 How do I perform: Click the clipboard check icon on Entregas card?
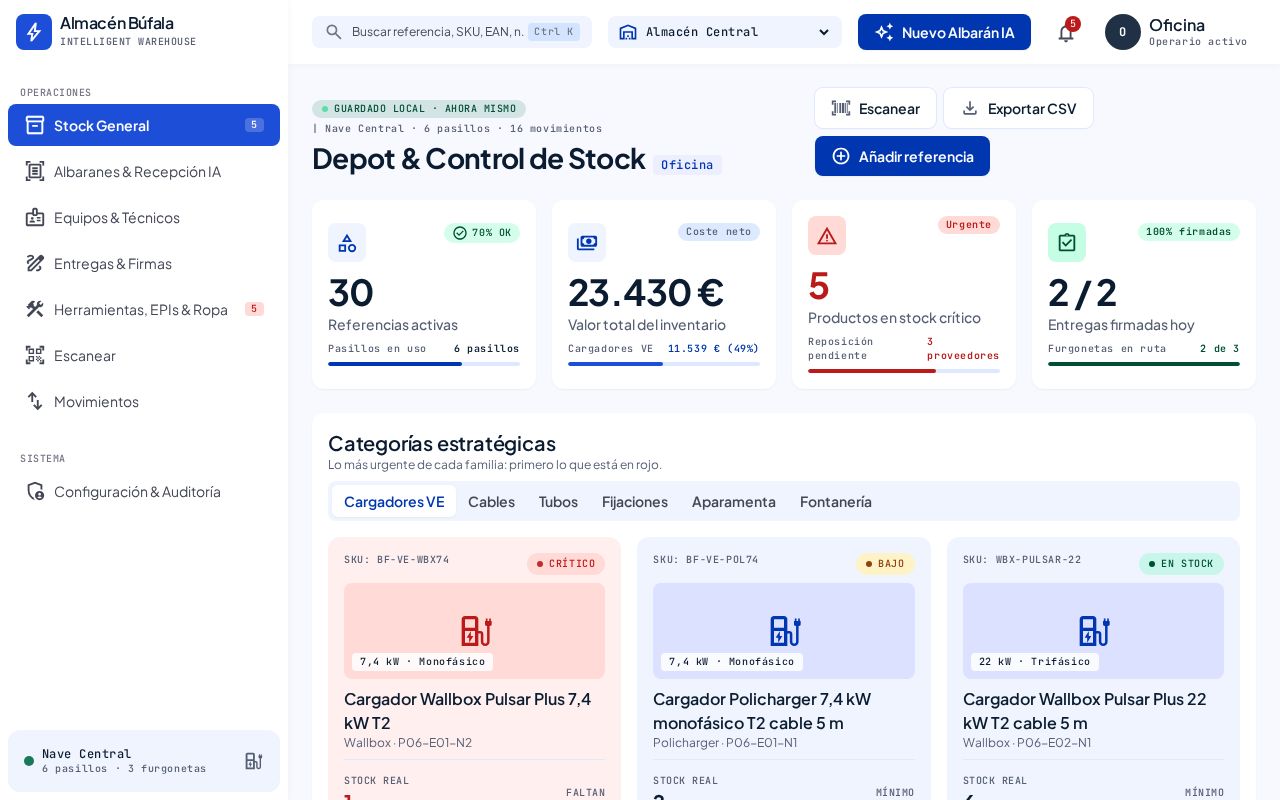(x=1067, y=243)
